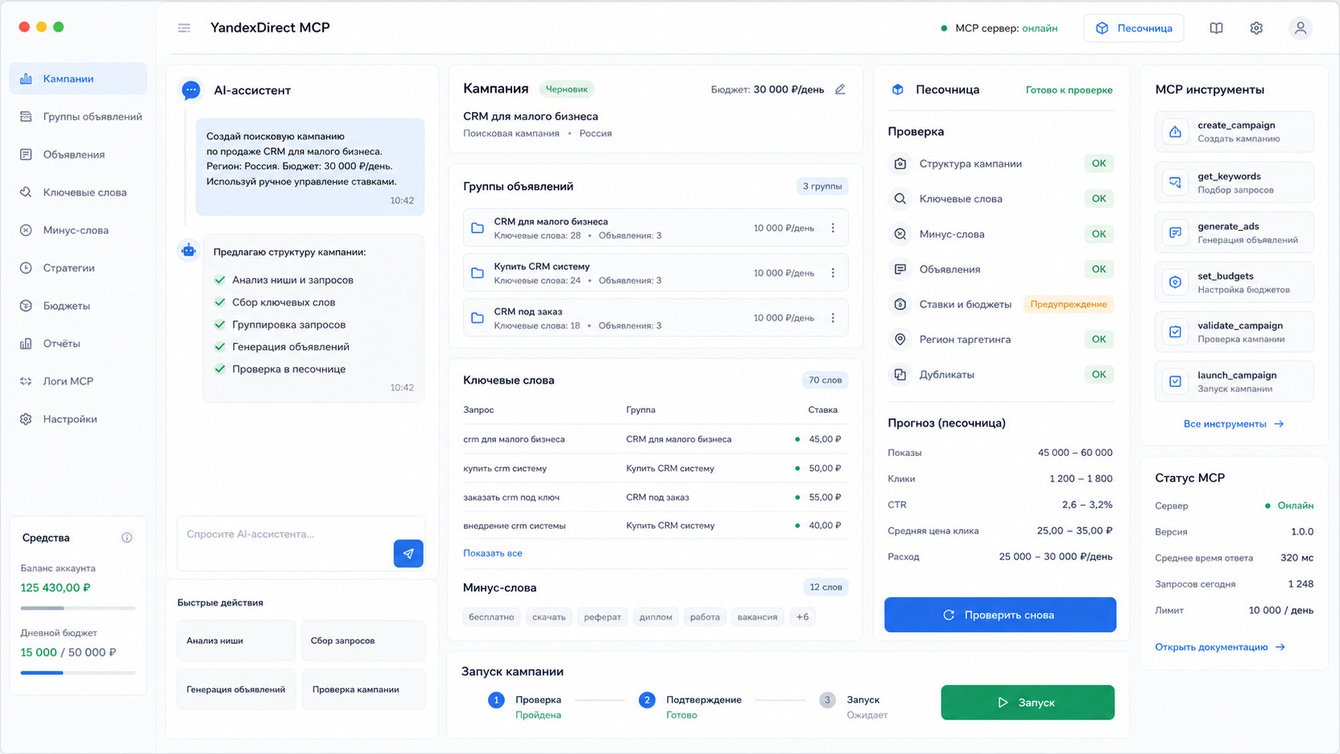
Task: Open options menu for Купить CRM систему group
Action: click(833, 273)
